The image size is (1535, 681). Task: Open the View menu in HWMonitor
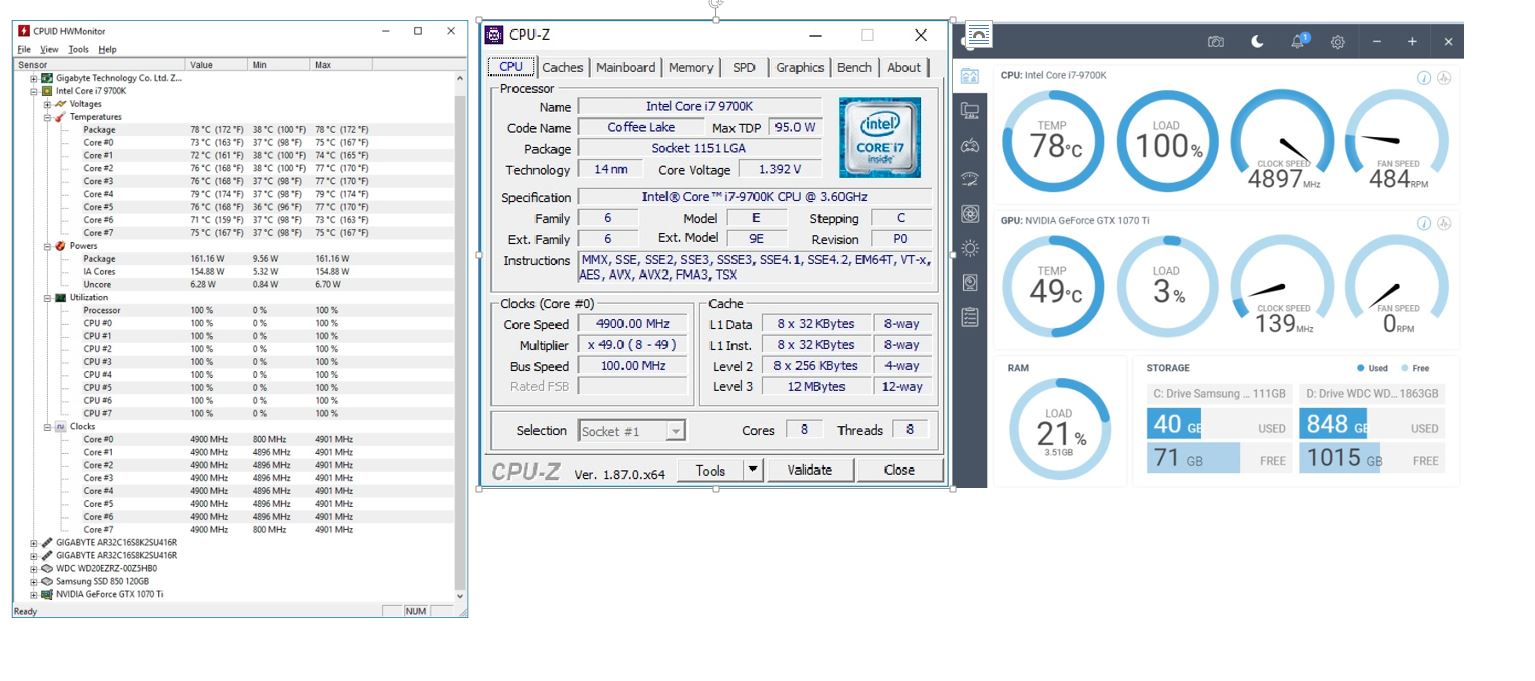coord(49,49)
